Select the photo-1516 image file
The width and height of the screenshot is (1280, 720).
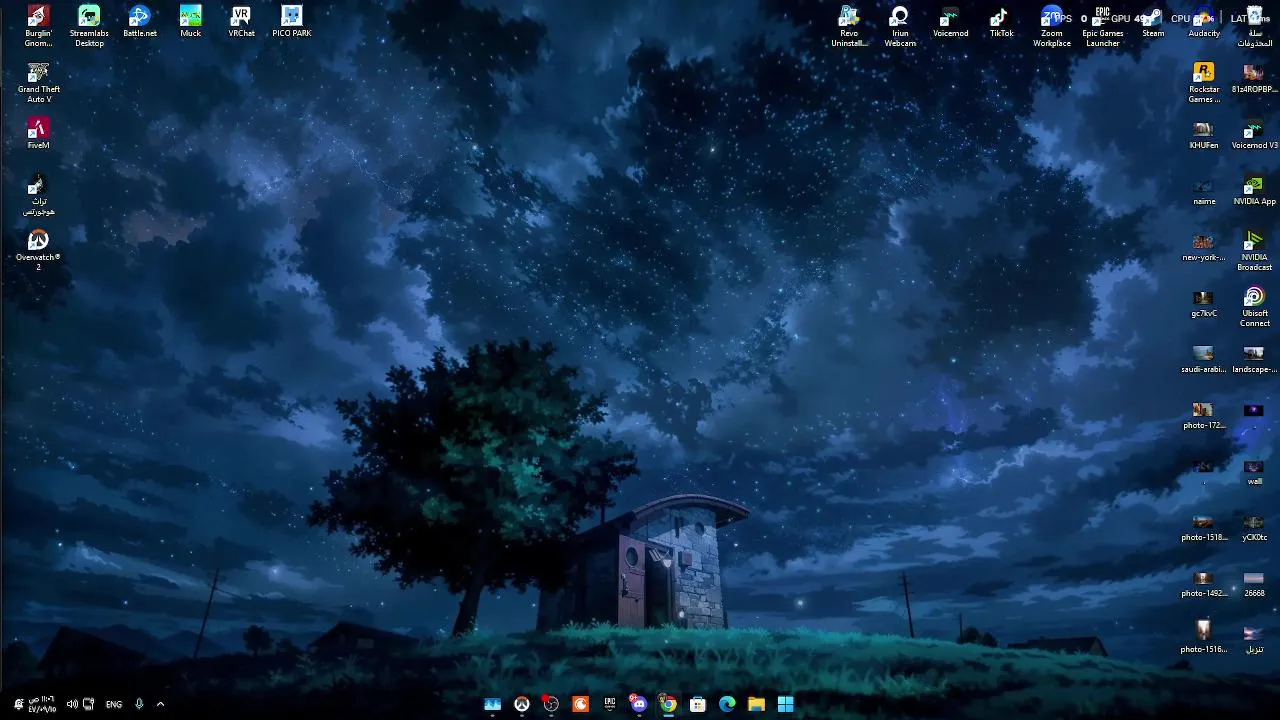pos(1204,638)
